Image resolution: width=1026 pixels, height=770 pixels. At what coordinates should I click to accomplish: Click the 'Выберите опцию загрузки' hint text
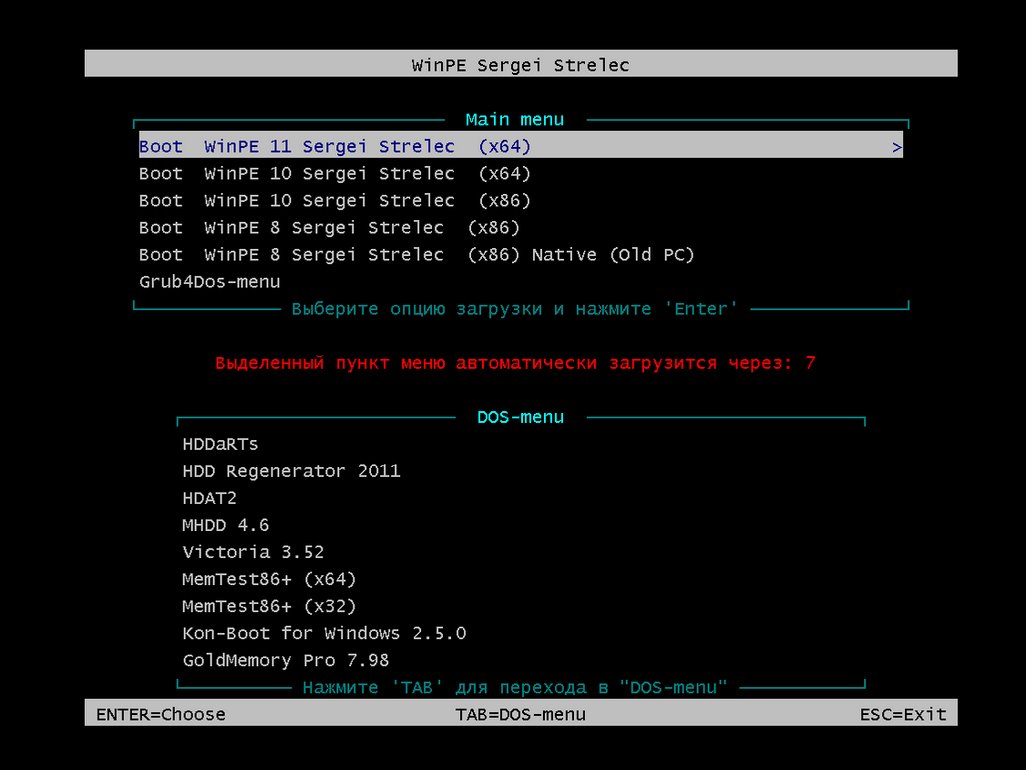coord(515,309)
